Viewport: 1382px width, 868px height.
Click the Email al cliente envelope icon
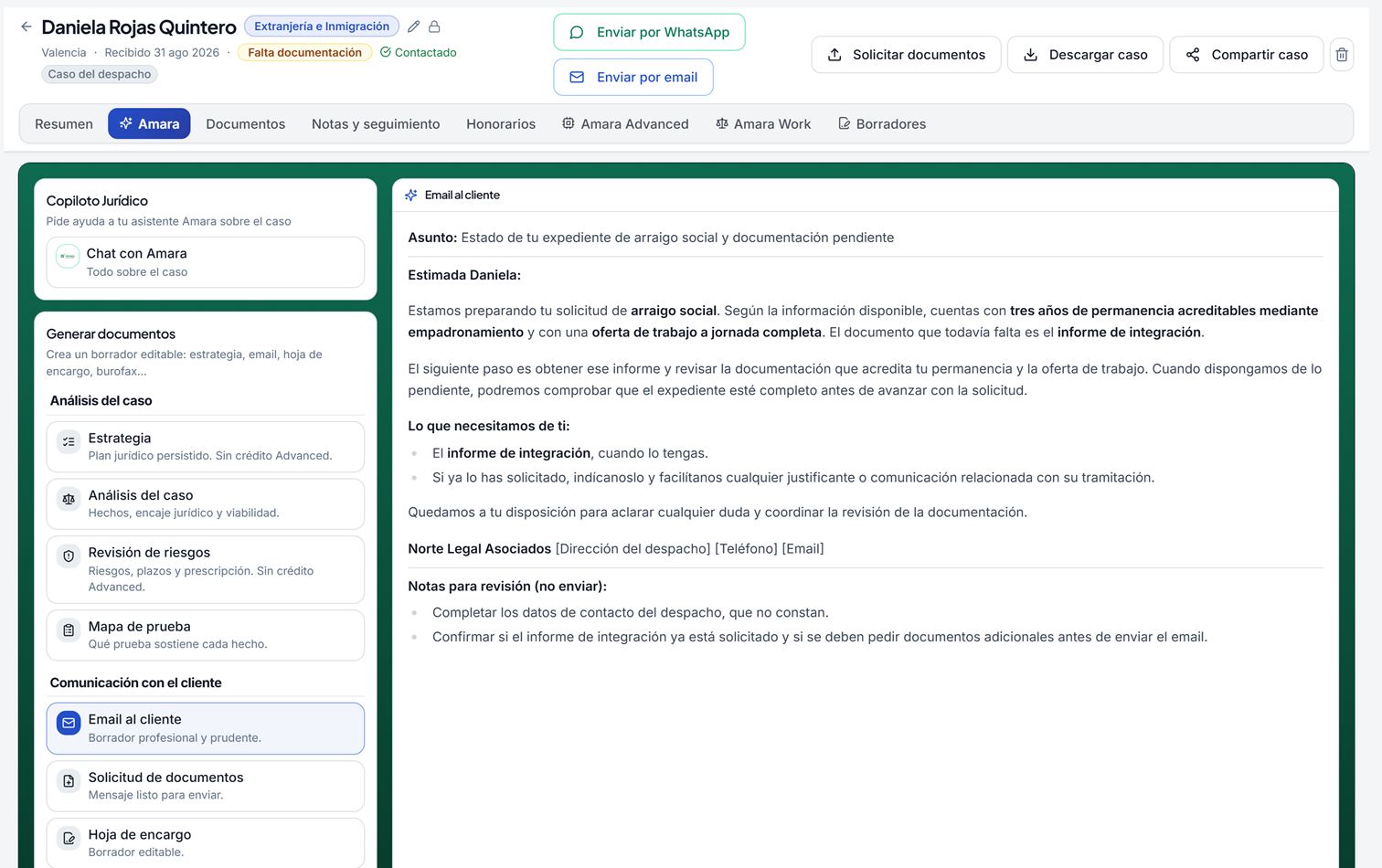(69, 724)
